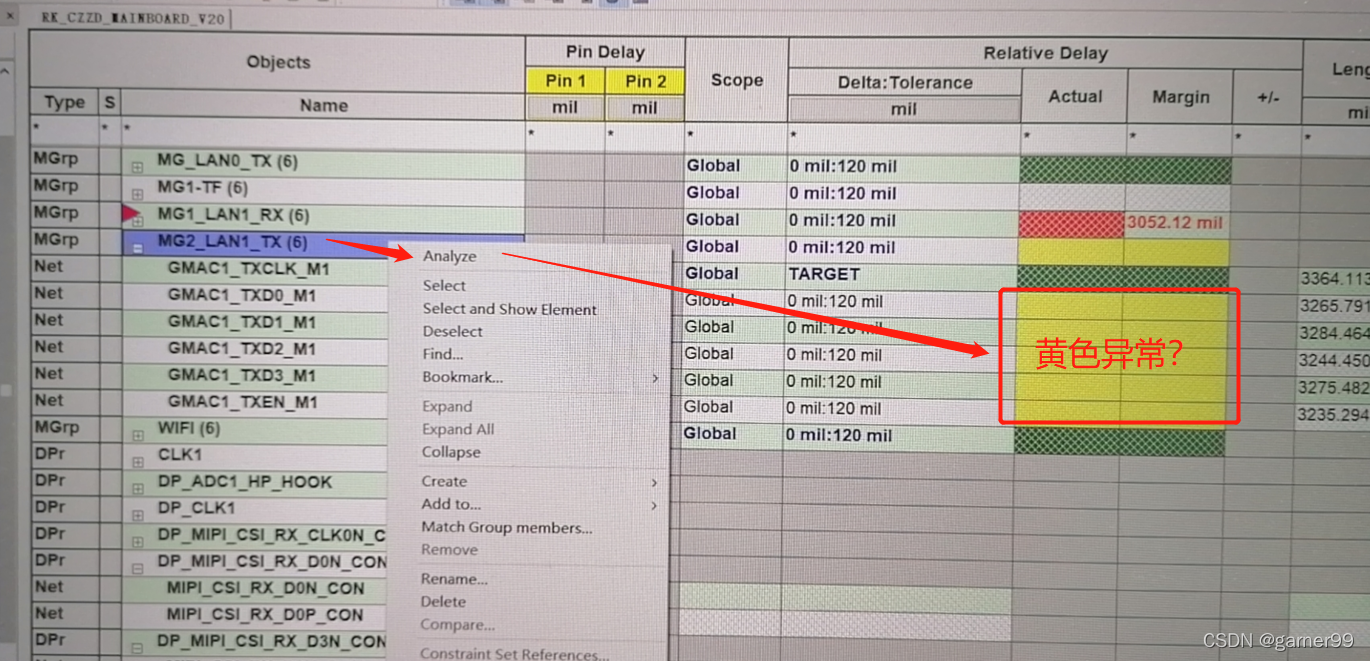1370x661 pixels.
Task: Expand the MG_LAN0_TX match group
Action: [x=137, y=167]
